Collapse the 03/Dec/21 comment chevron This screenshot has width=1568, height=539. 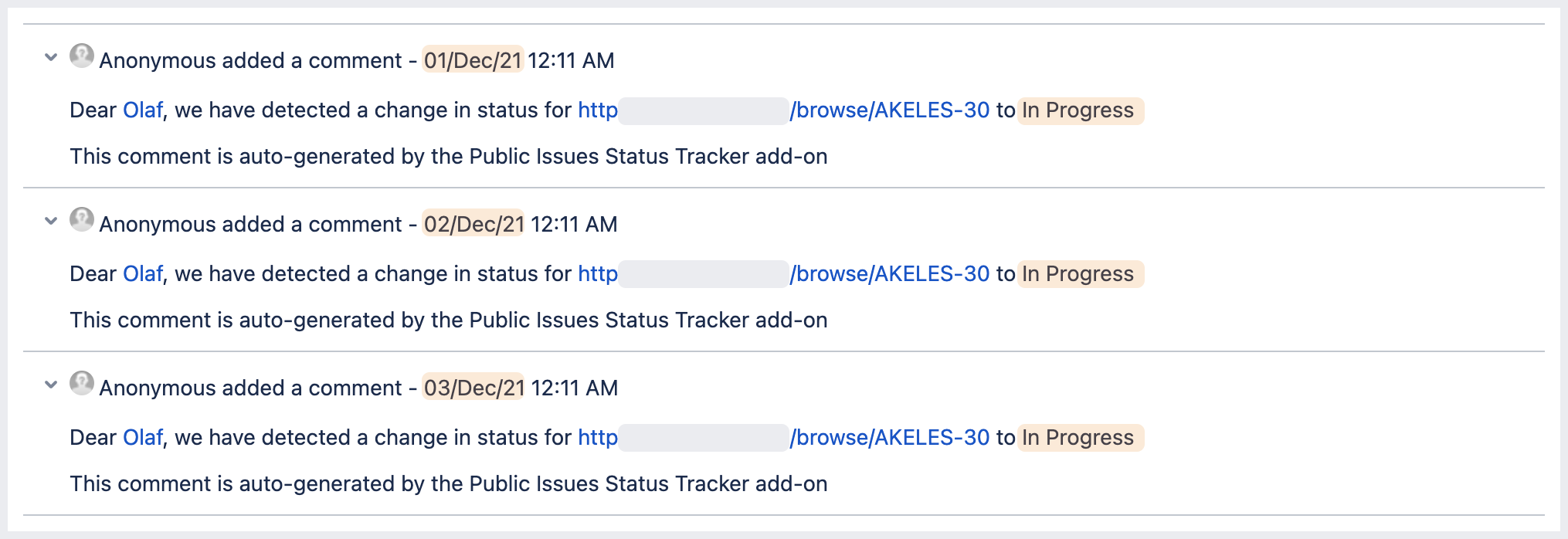click(51, 385)
